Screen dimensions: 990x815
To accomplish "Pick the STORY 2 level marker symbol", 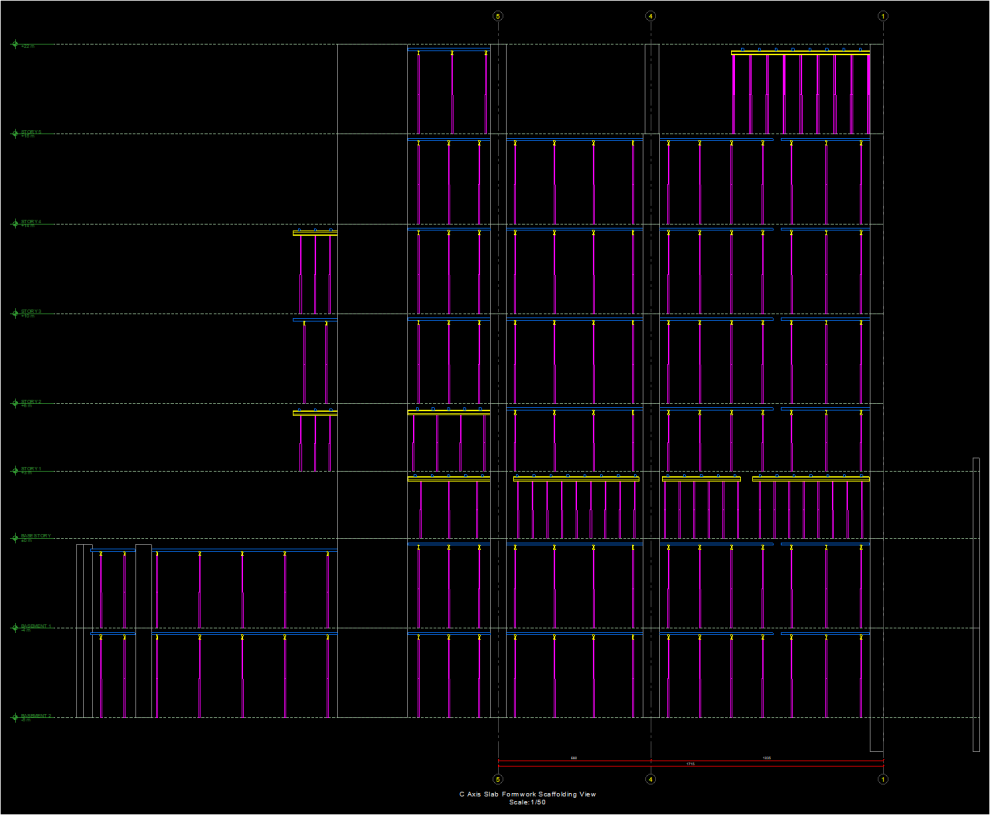I will click(x=15, y=403).
